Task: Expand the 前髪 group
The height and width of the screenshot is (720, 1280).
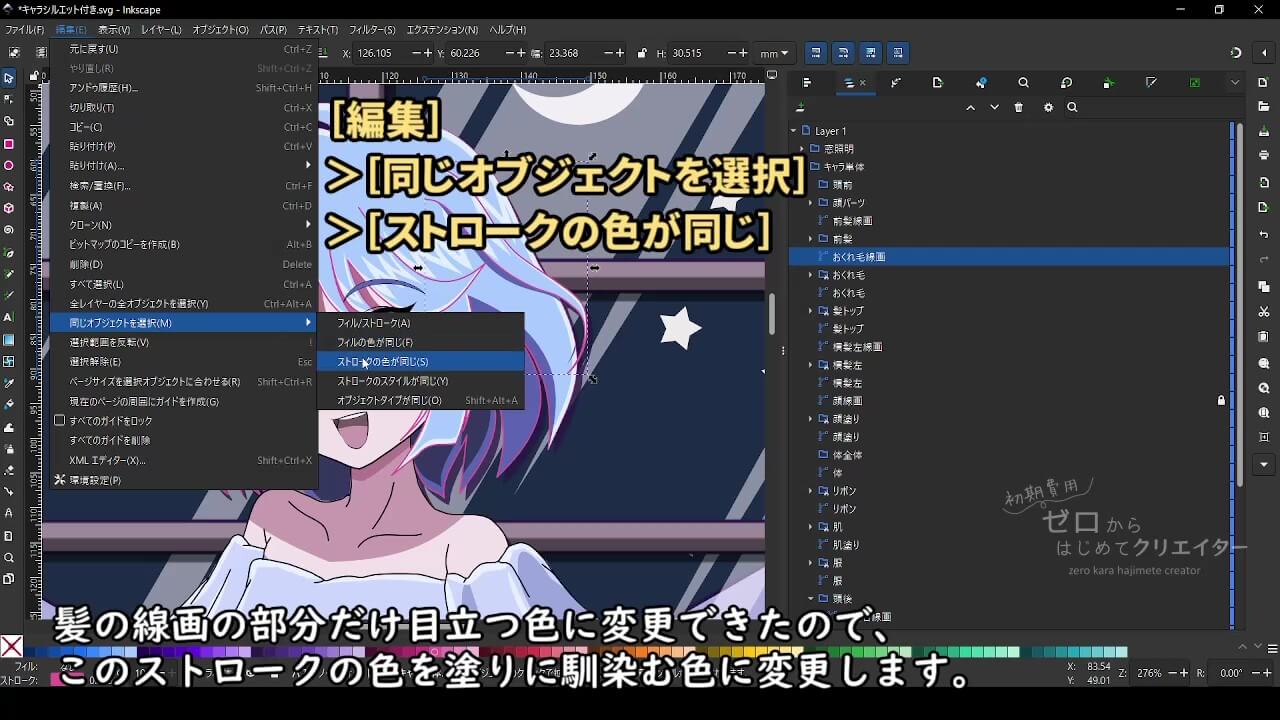Action: 811,239
